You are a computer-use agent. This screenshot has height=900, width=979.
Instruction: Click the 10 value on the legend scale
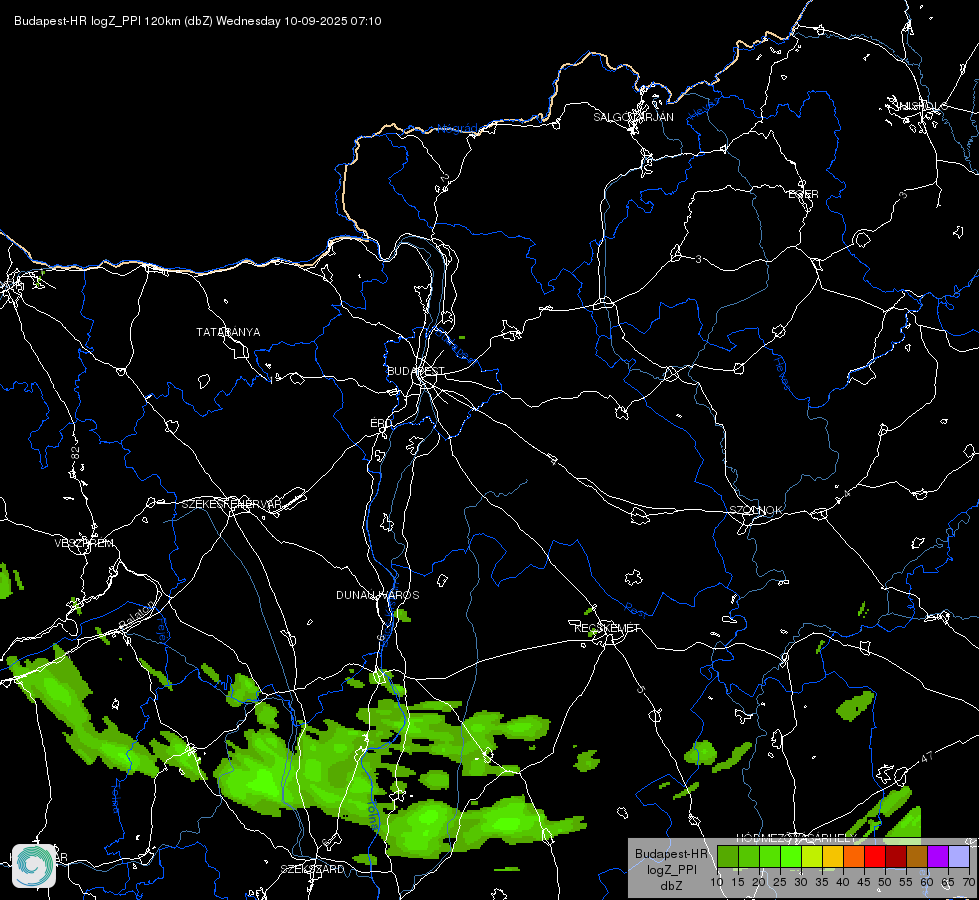point(717,882)
